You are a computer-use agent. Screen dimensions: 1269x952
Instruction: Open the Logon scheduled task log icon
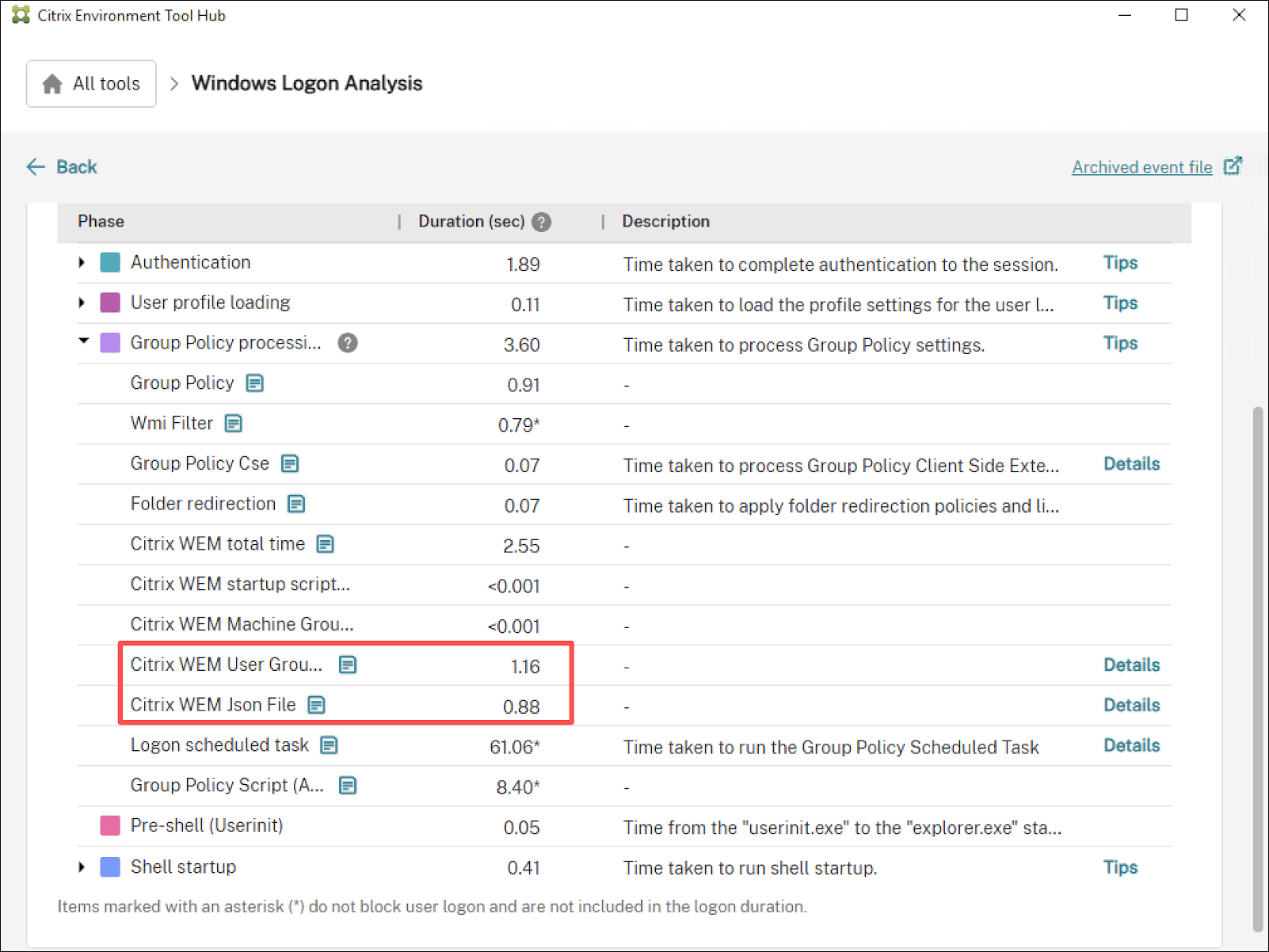[329, 745]
